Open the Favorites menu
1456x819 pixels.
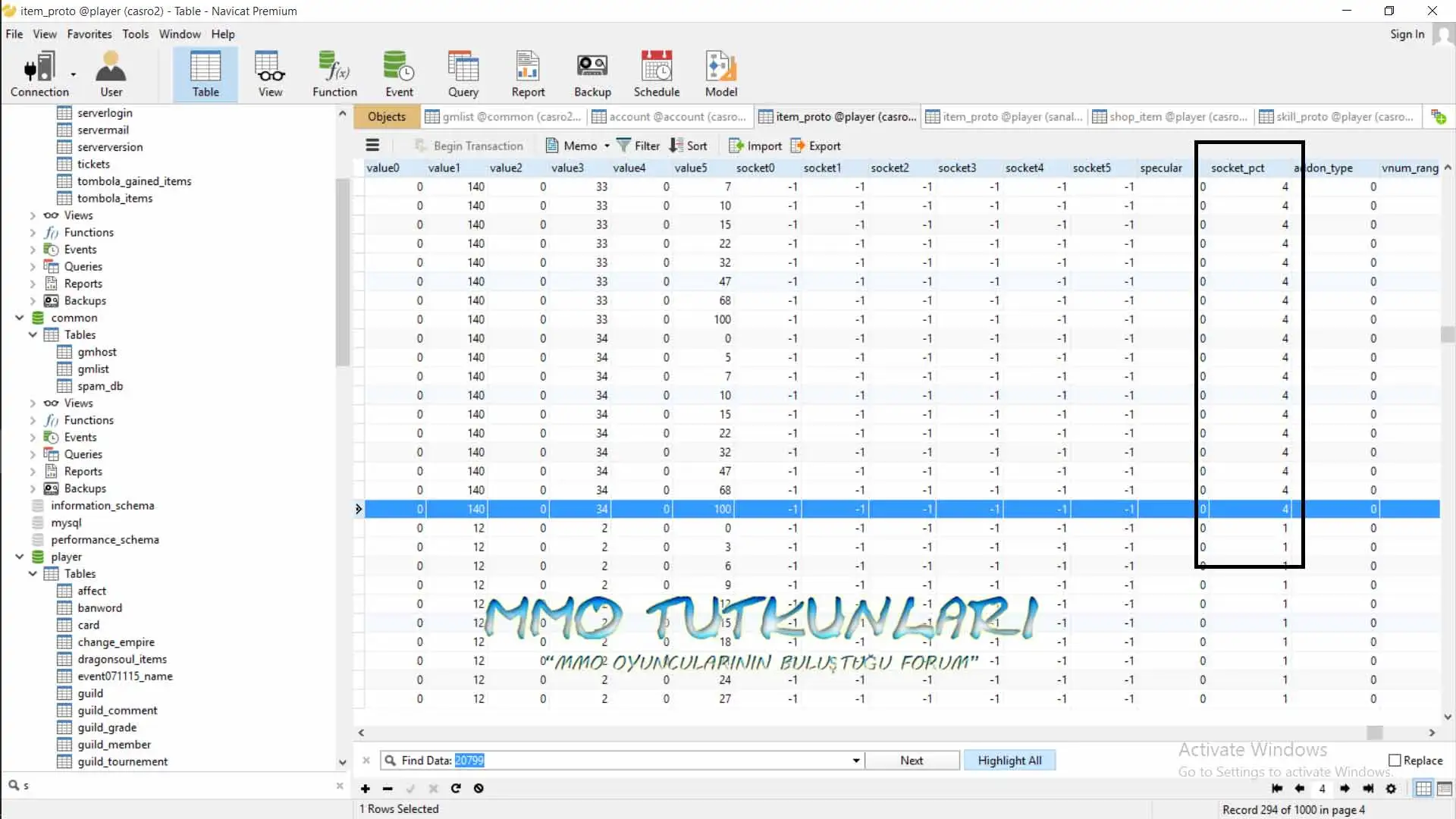(x=89, y=34)
